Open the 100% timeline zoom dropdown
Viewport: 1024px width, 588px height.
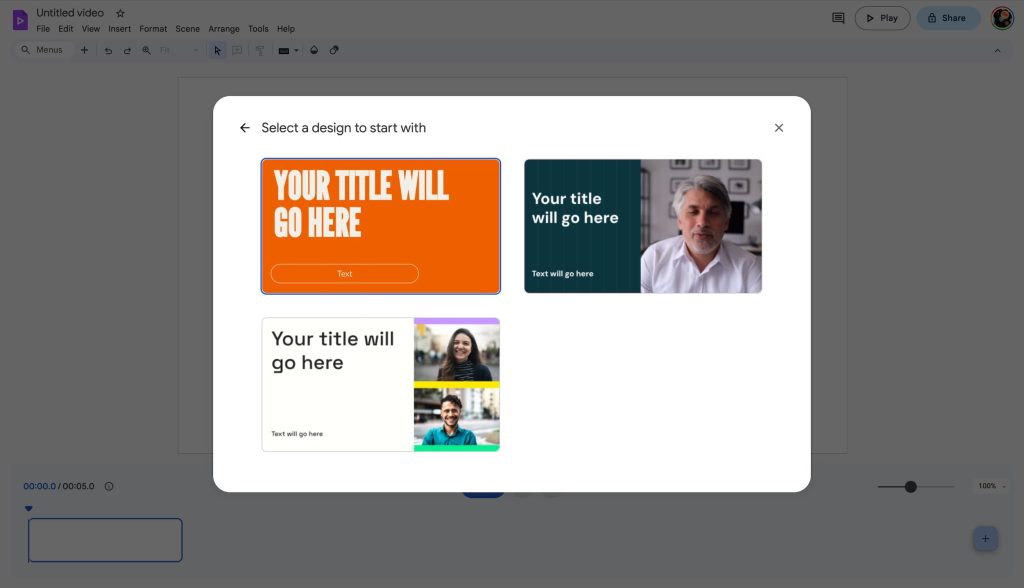[x=991, y=486]
